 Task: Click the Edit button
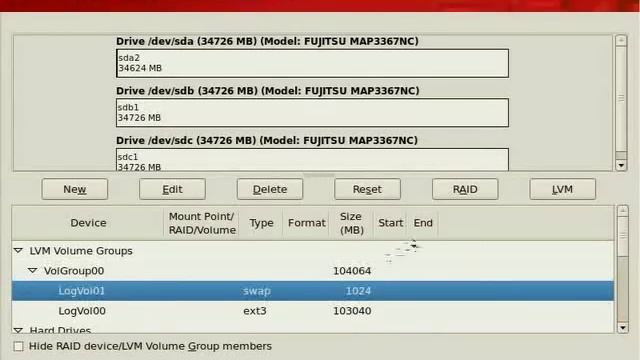pos(172,189)
